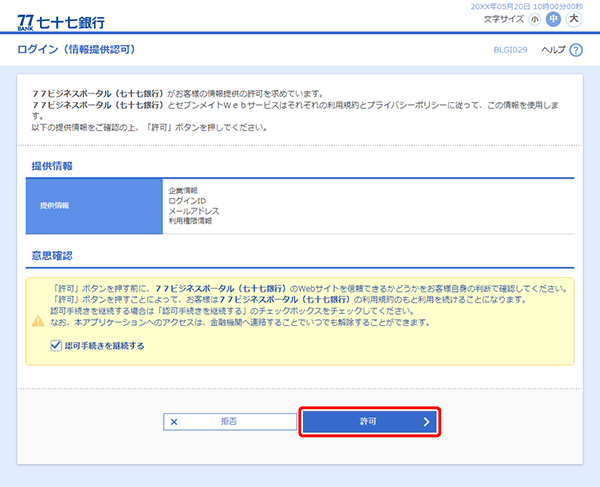Click the 拒否 button
This screenshot has width=600, height=487.
point(230,422)
